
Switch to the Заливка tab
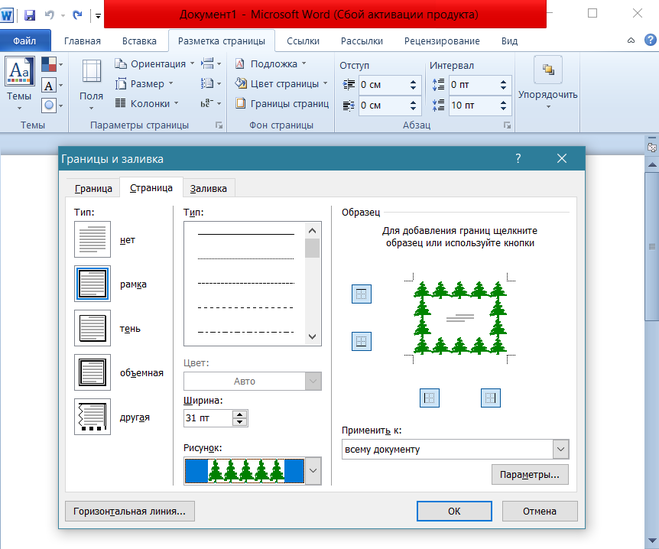click(208, 188)
